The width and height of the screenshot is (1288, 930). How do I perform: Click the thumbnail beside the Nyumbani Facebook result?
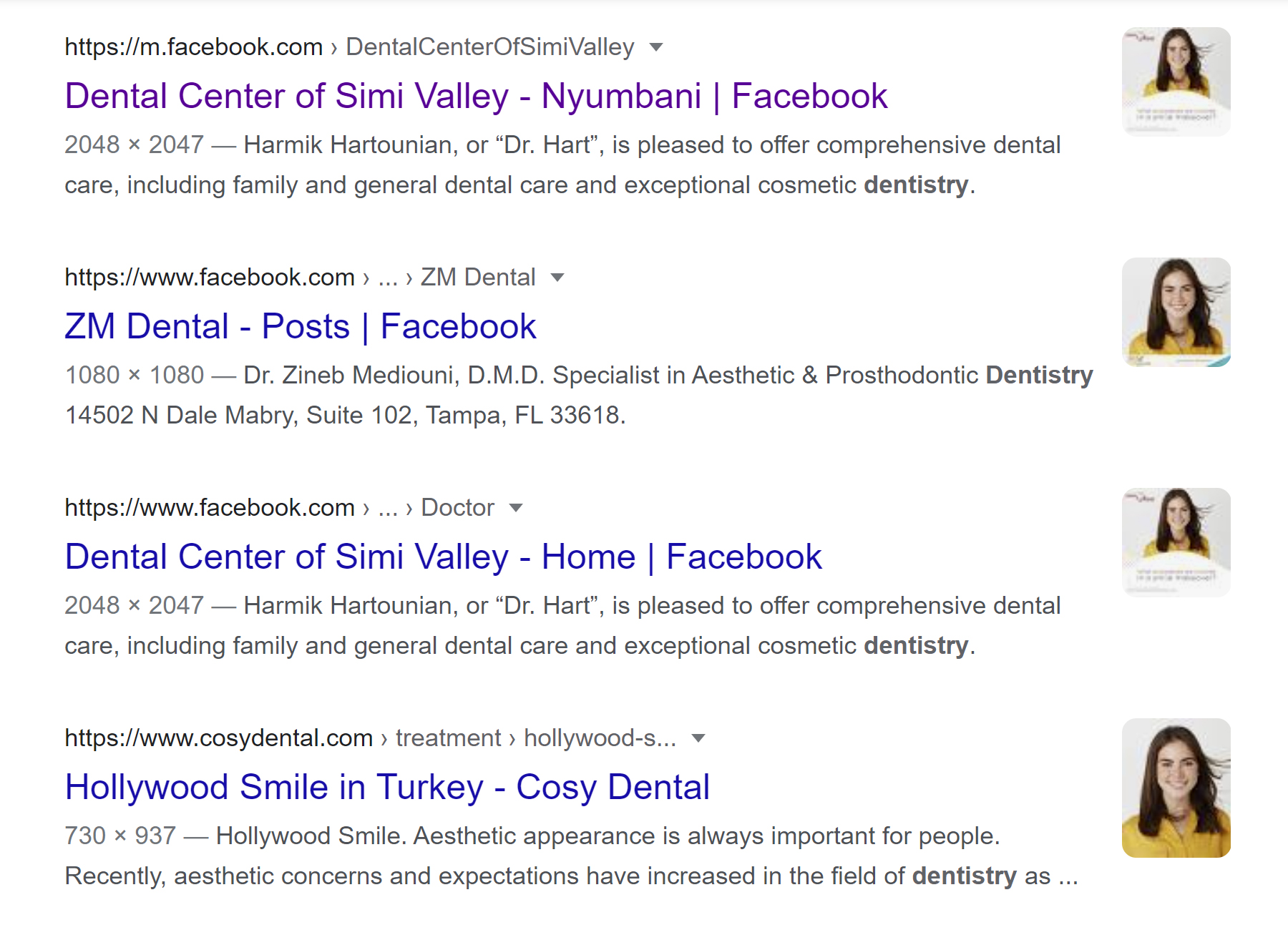tap(1176, 82)
